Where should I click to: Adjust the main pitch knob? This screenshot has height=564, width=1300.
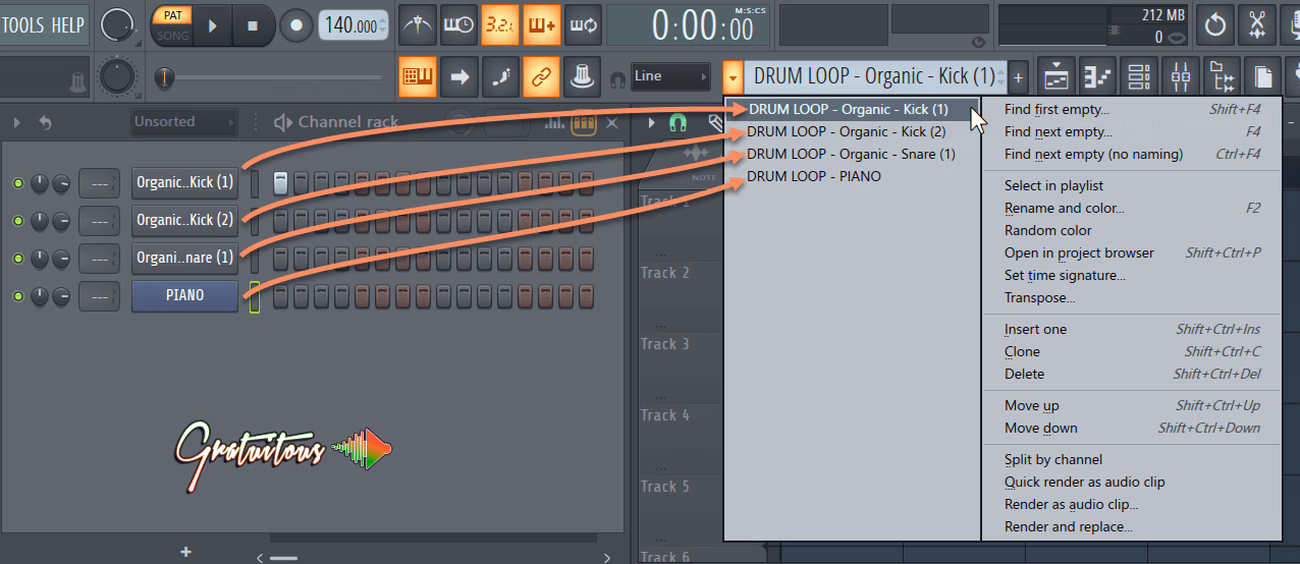pyautogui.click(x=117, y=77)
